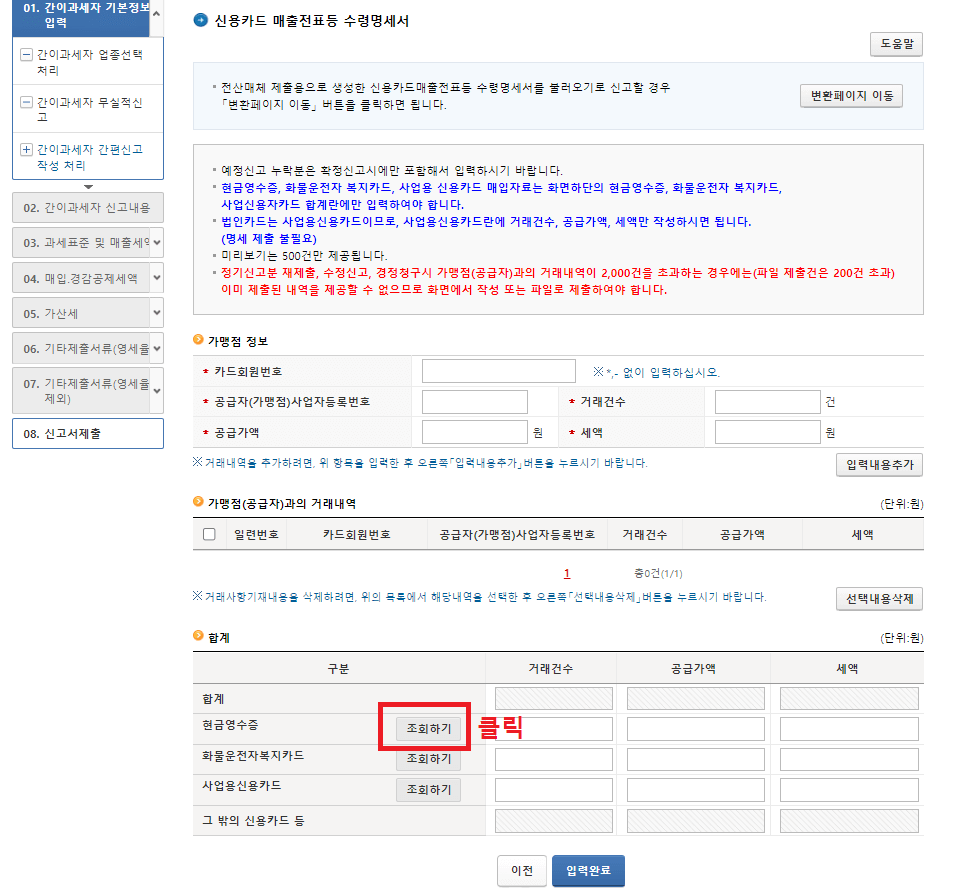Collapse the 간이과세자 무실적신고 minus icon
The height and width of the screenshot is (894, 958).
click(26, 102)
